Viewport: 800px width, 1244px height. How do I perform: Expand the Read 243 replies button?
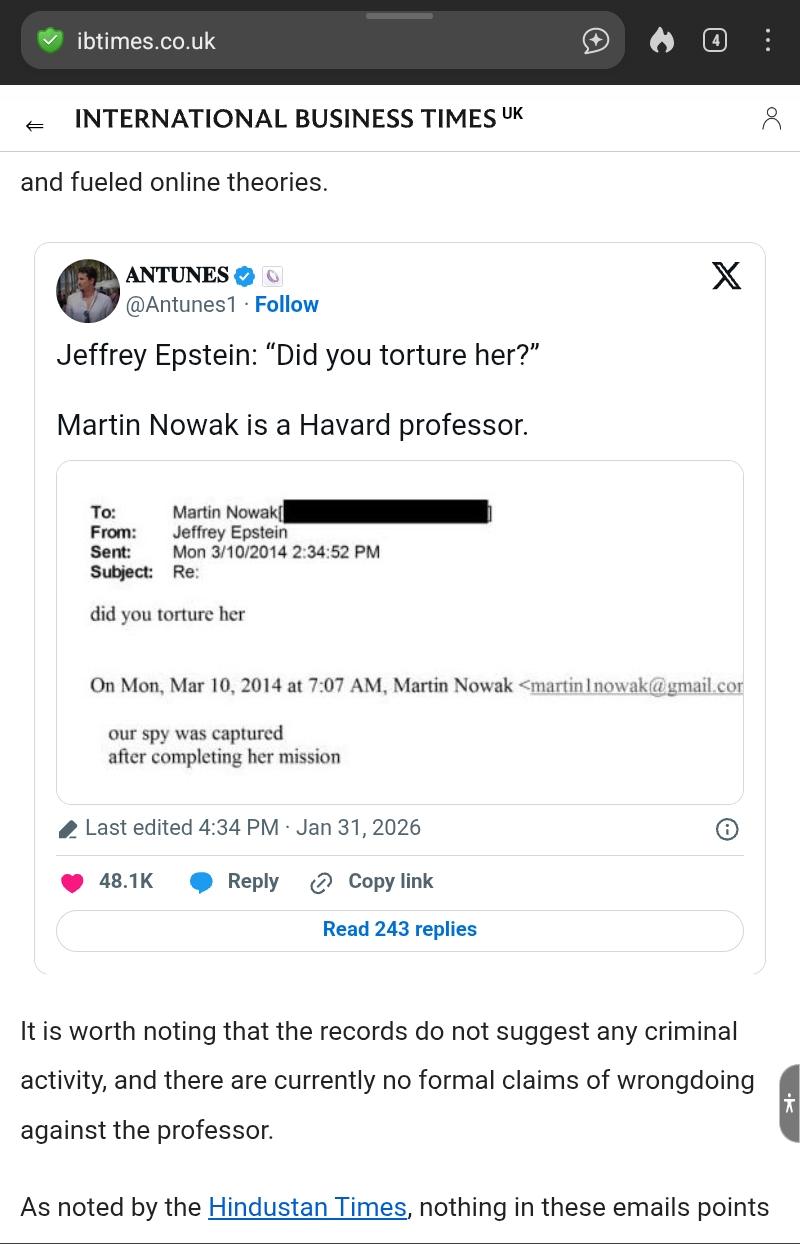[400, 930]
